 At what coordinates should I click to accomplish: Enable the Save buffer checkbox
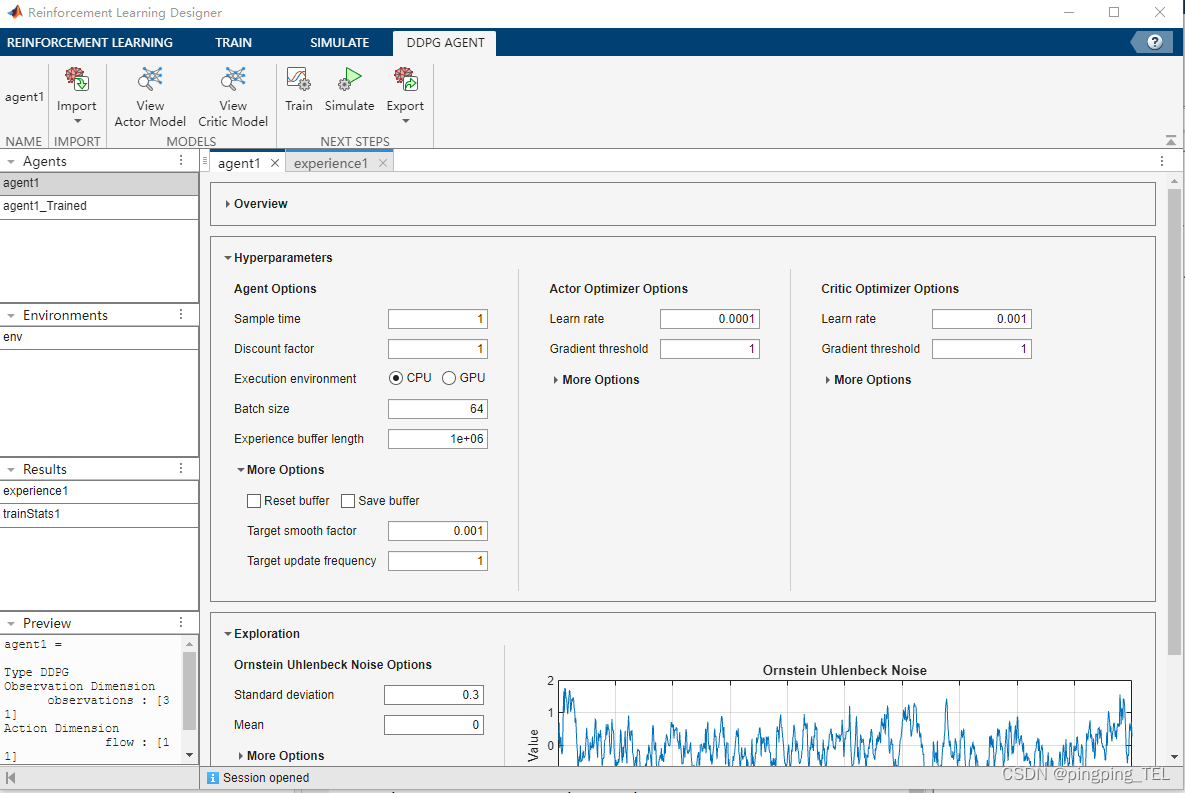click(348, 500)
